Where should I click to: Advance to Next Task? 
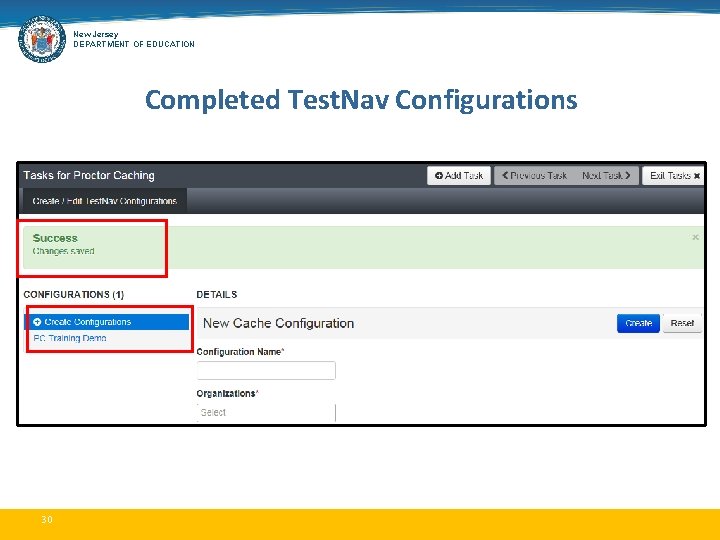coord(606,175)
